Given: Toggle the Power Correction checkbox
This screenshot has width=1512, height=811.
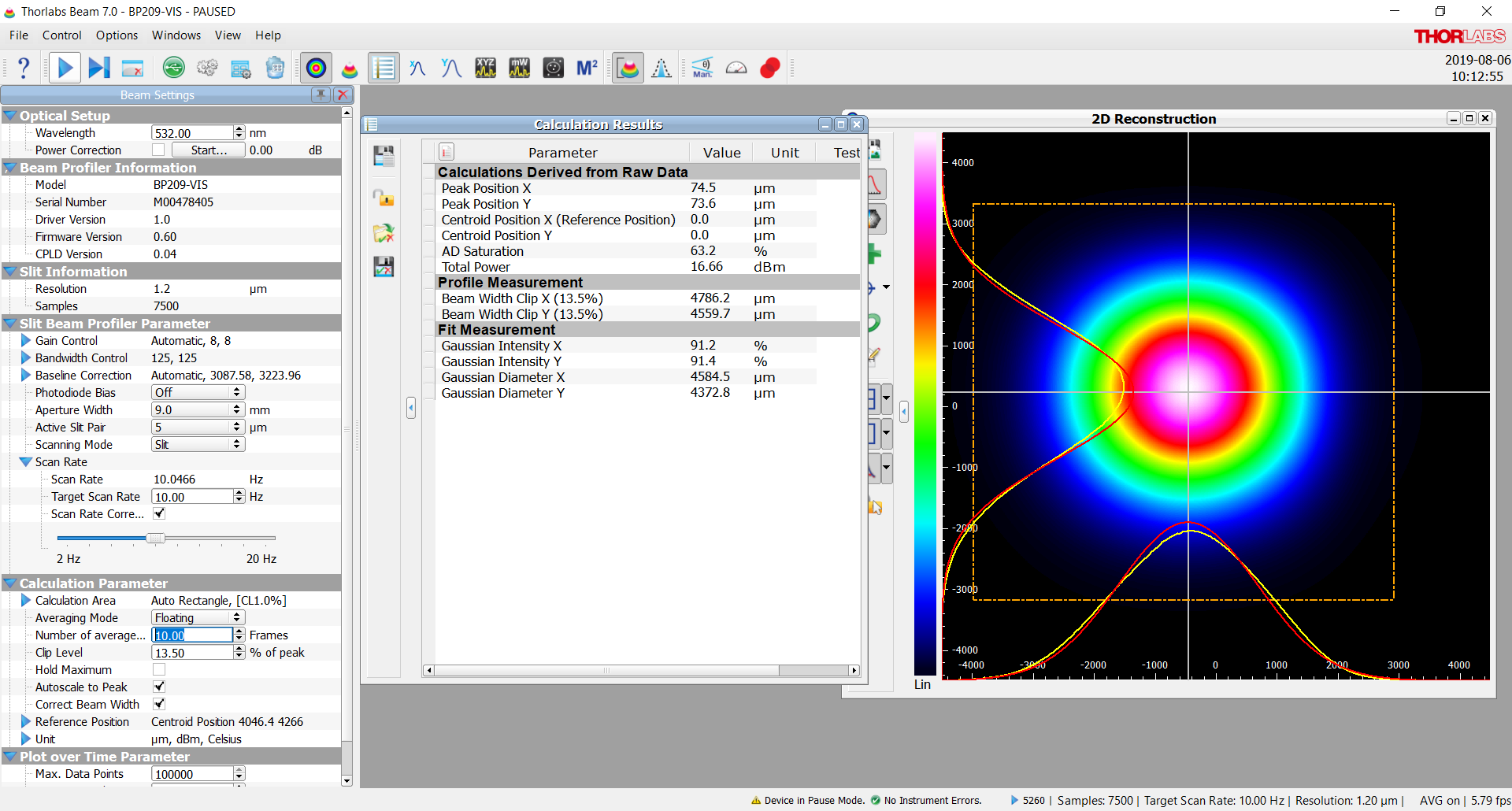Looking at the screenshot, I should [158, 150].
